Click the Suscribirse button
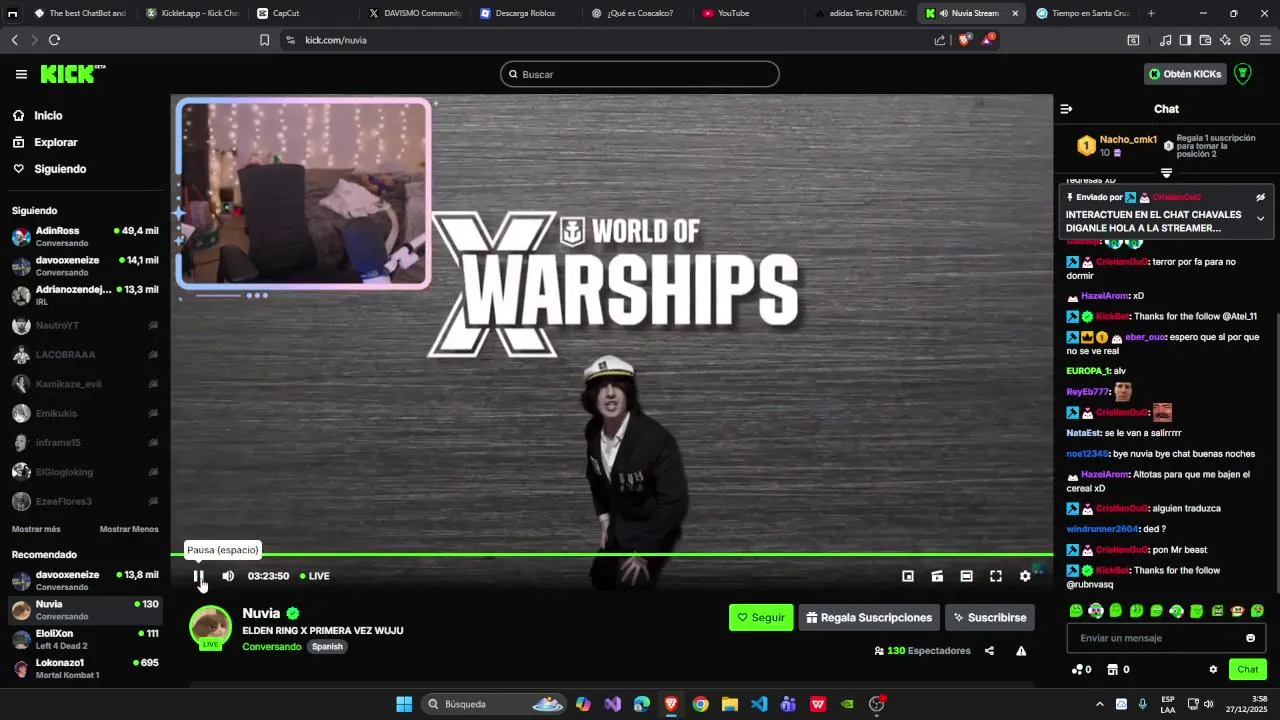Image resolution: width=1280 pixels, height=720 pixels. click(x=990, y=618)
